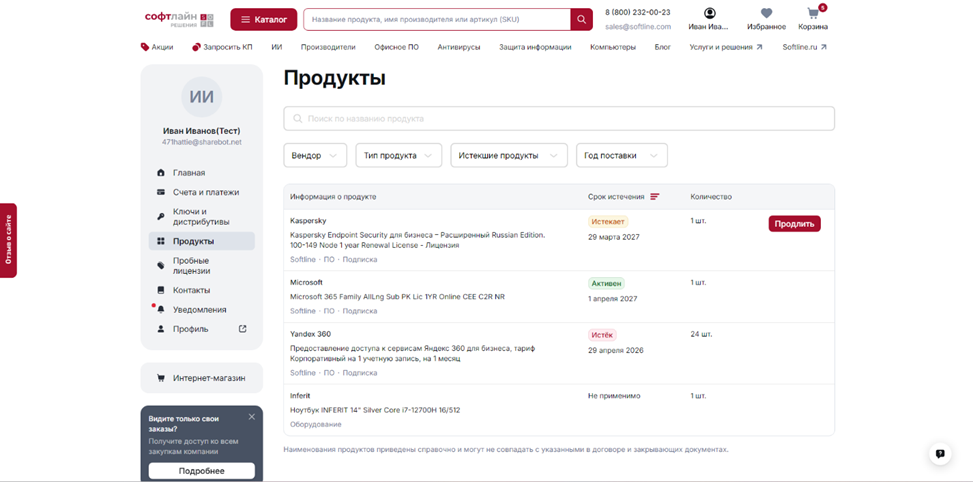Click external link icon next to Профиль

coord(243,329)
